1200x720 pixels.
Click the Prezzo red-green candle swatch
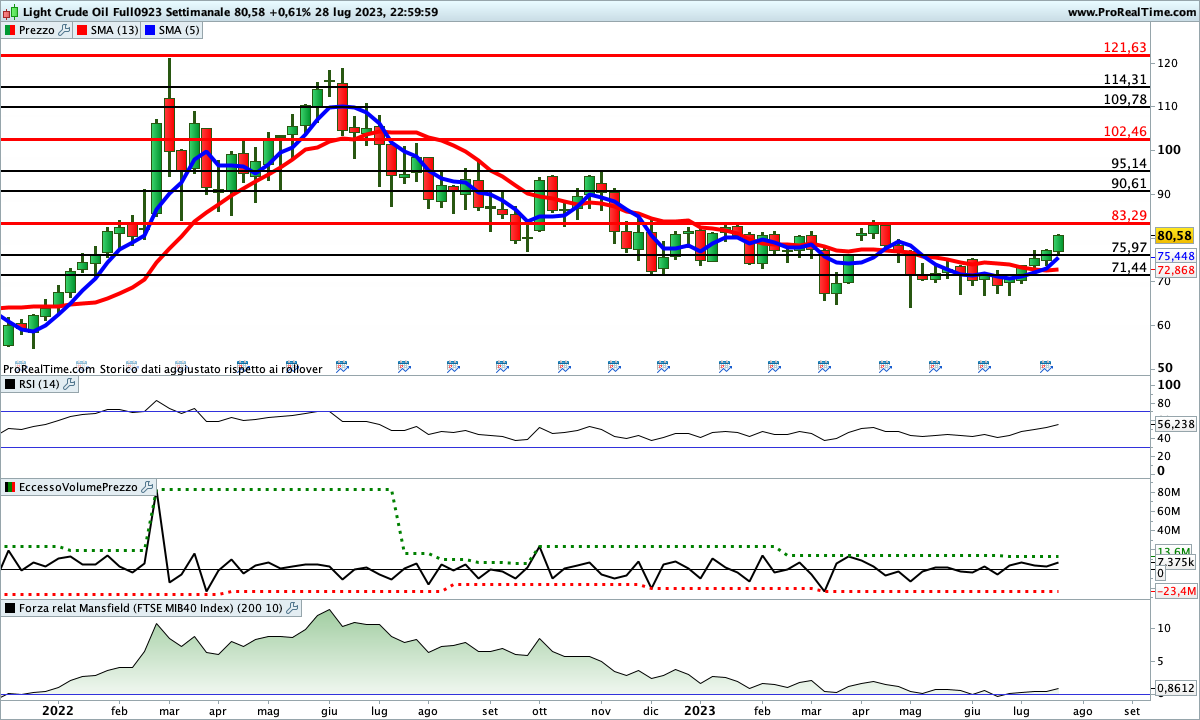click(x=10, y=30)
